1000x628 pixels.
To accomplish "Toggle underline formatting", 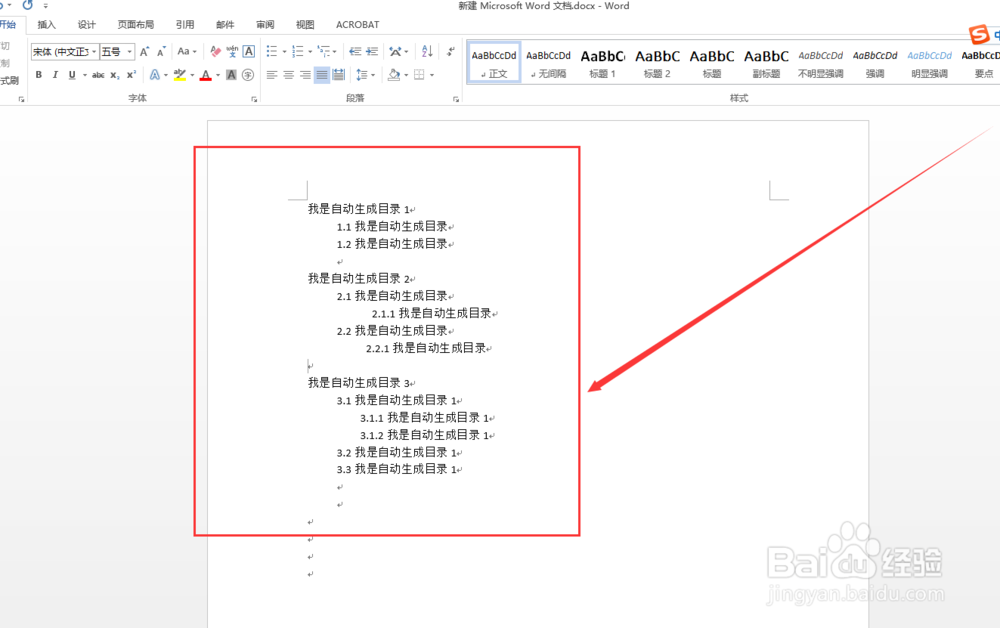I will click(72, 75).
